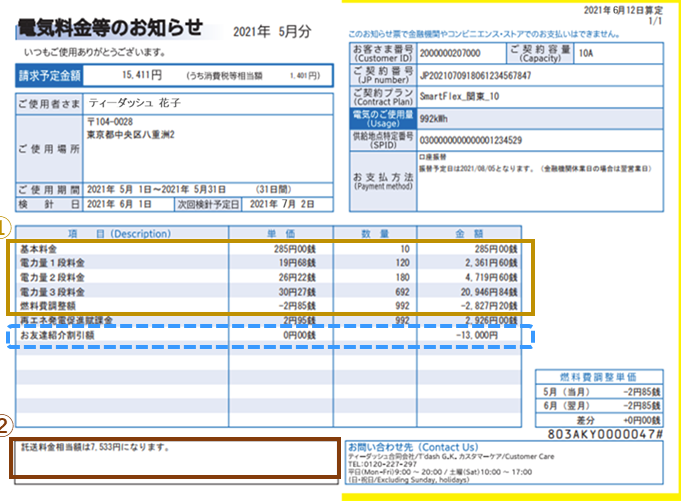The width and height of the screenshot is (681, 501).
Task: Select the usage period 5月1日～5月31日
Action: coord(156,189)
